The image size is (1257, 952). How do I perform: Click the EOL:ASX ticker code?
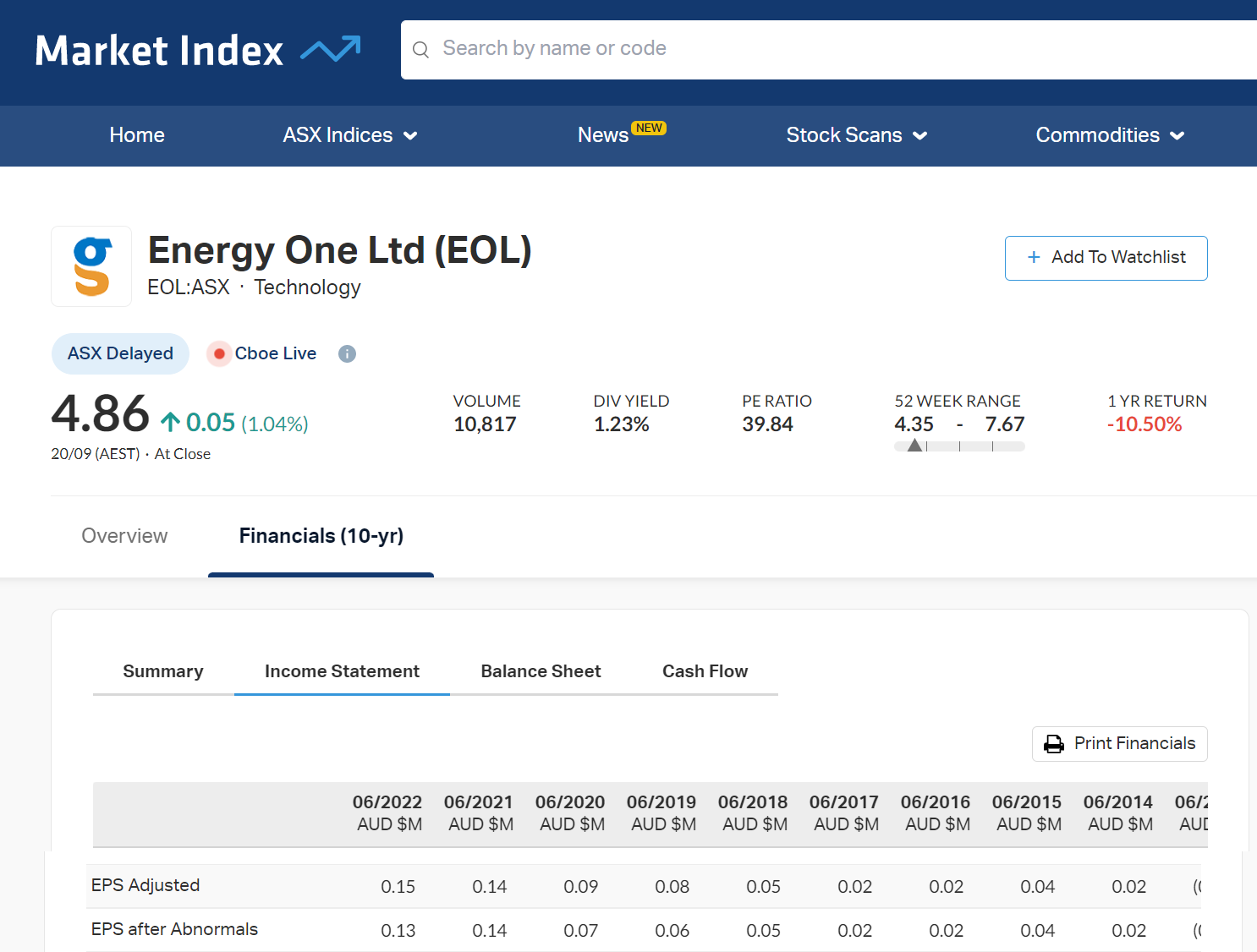(189, 287)
